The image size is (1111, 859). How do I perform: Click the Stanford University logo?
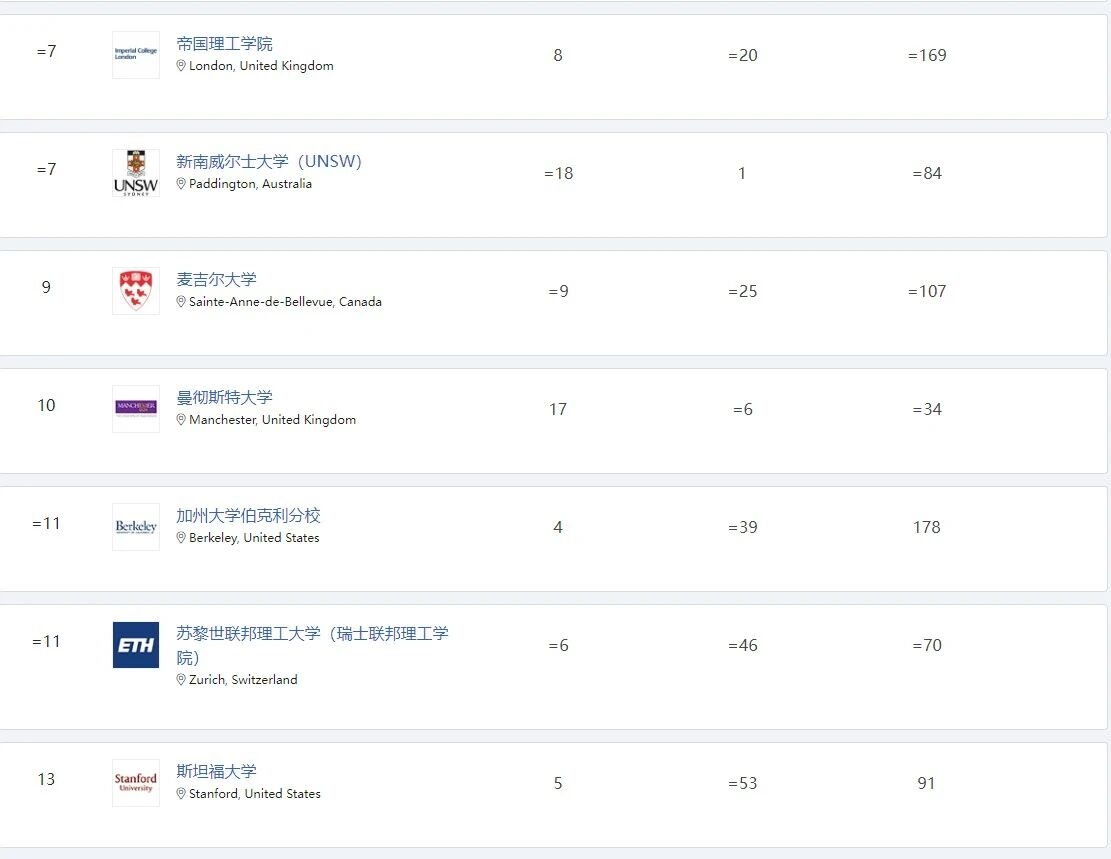point(135,782)
